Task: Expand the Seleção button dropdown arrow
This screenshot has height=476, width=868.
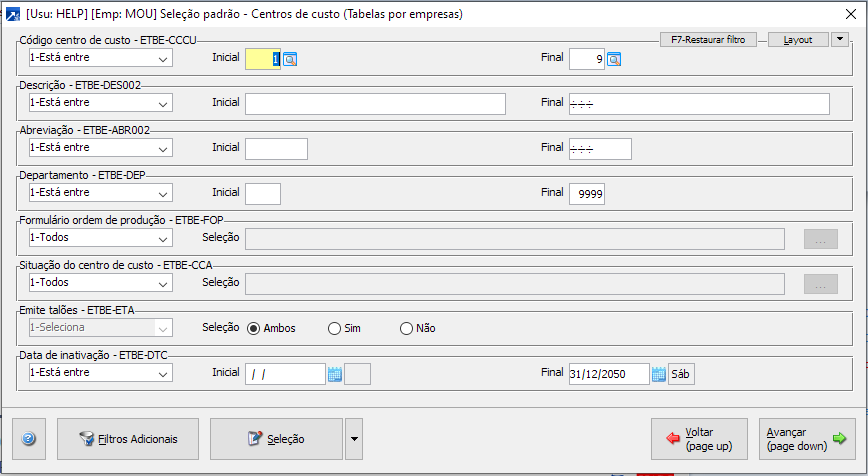Action: tap(354, 439)
